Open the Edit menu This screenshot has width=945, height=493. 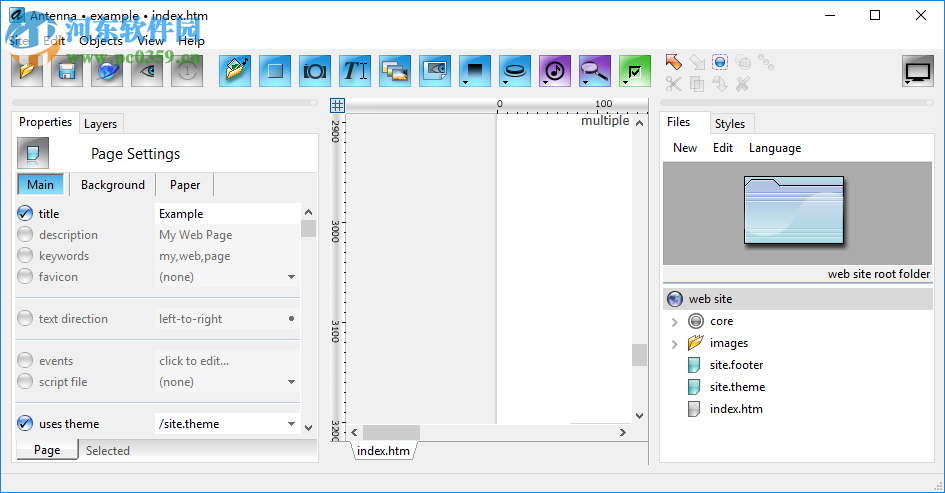[54, 41]
